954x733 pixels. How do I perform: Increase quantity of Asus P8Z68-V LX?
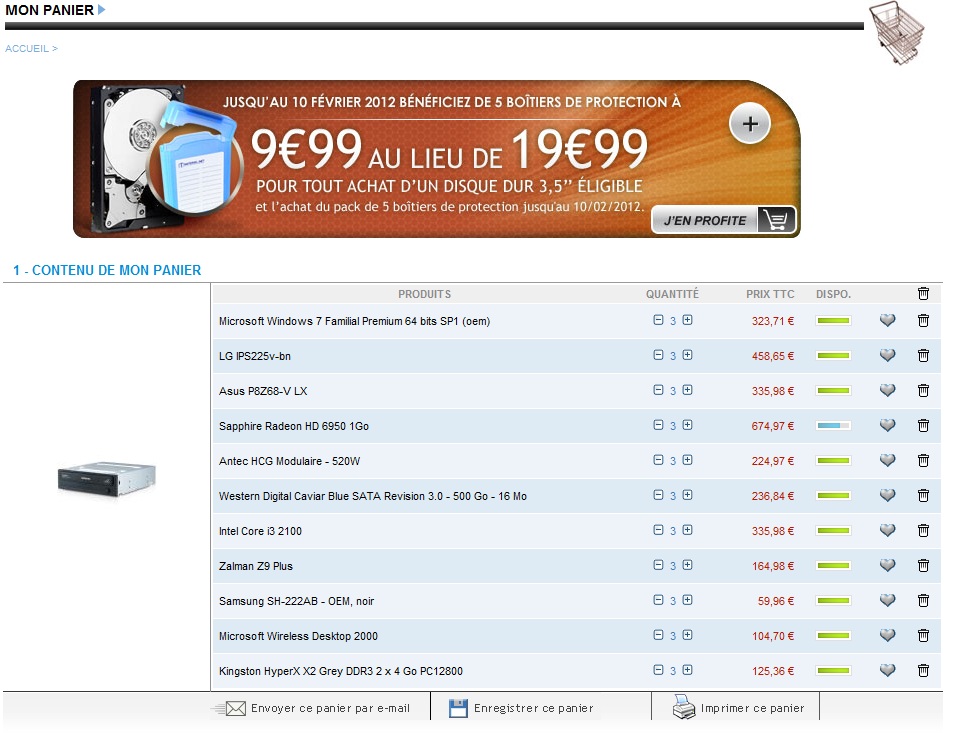688,390
